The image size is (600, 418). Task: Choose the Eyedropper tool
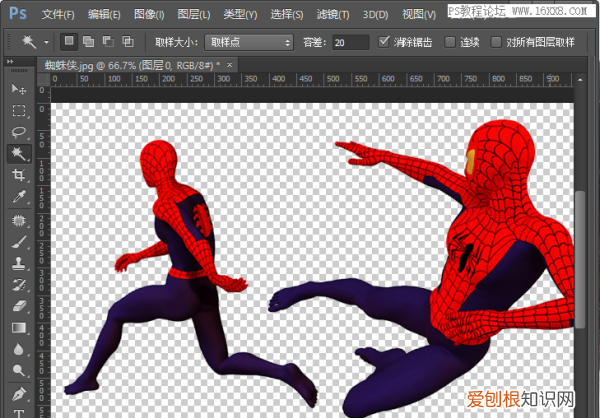18,197
